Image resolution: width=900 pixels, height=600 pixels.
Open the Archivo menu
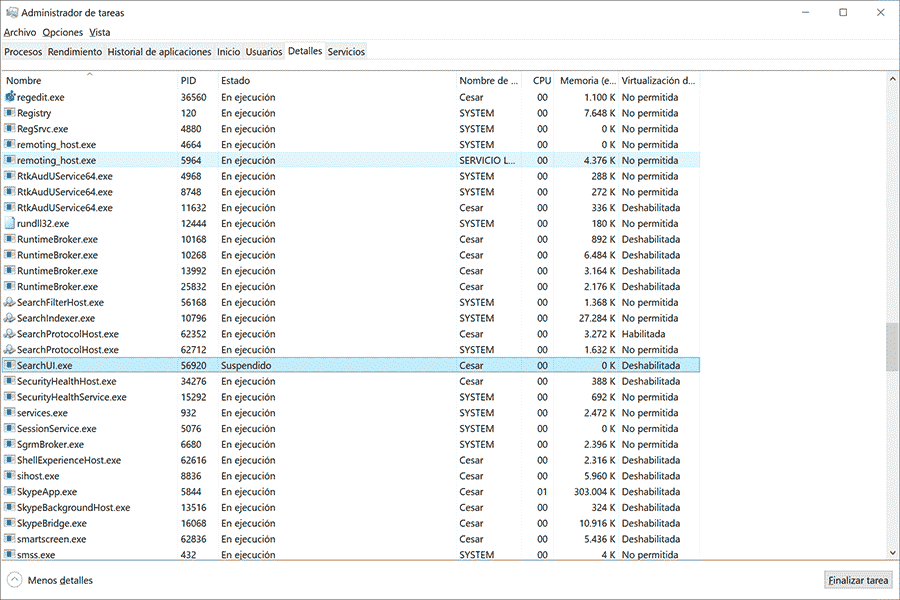pyautogui.click(x=20, y=32)
